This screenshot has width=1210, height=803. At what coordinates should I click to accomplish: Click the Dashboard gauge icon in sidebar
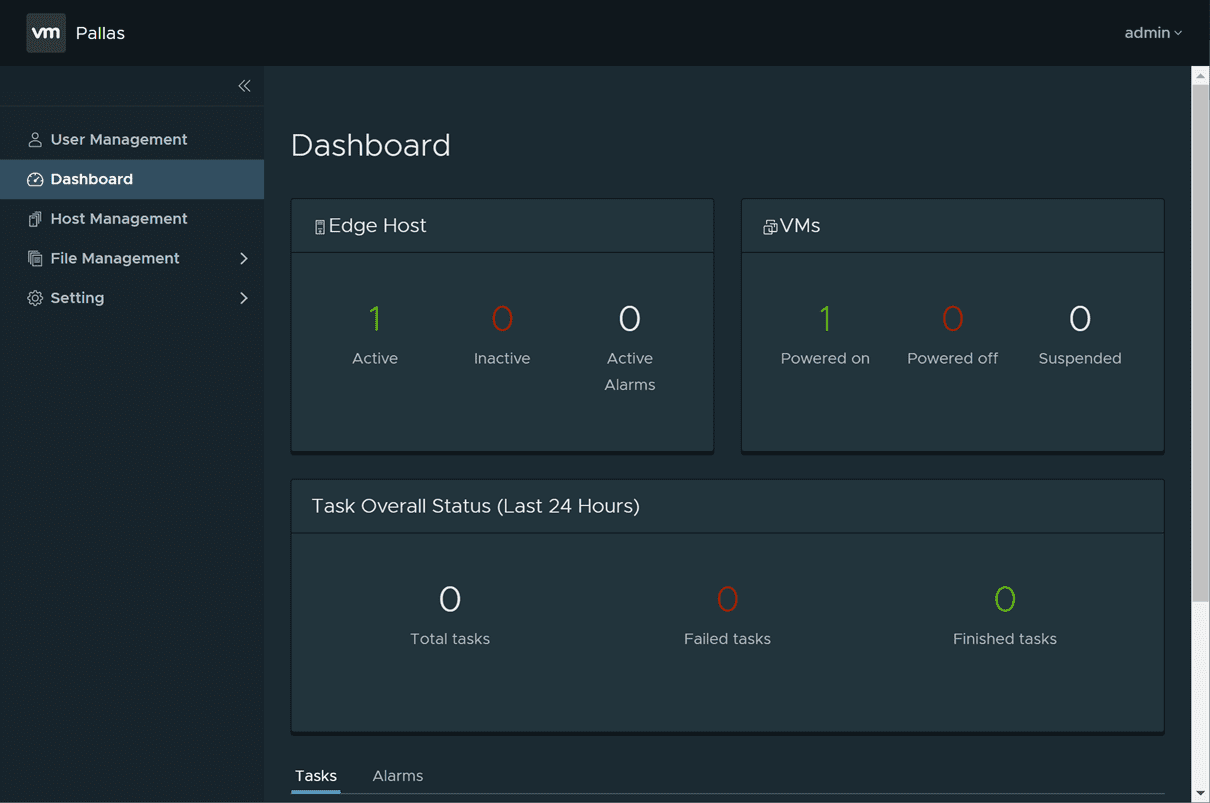(x=35, y=180)
